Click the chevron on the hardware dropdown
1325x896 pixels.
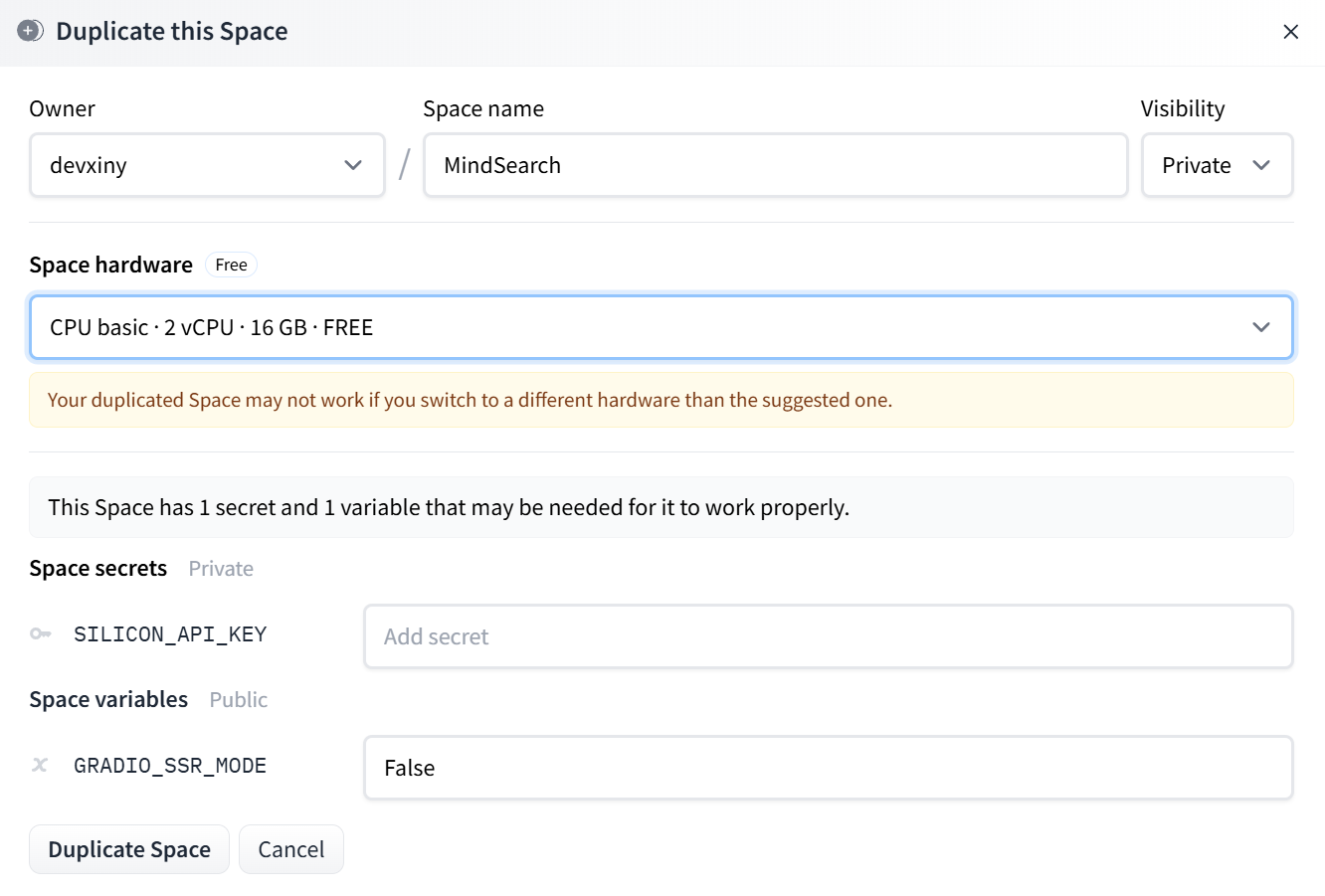tap(1261, 327)
